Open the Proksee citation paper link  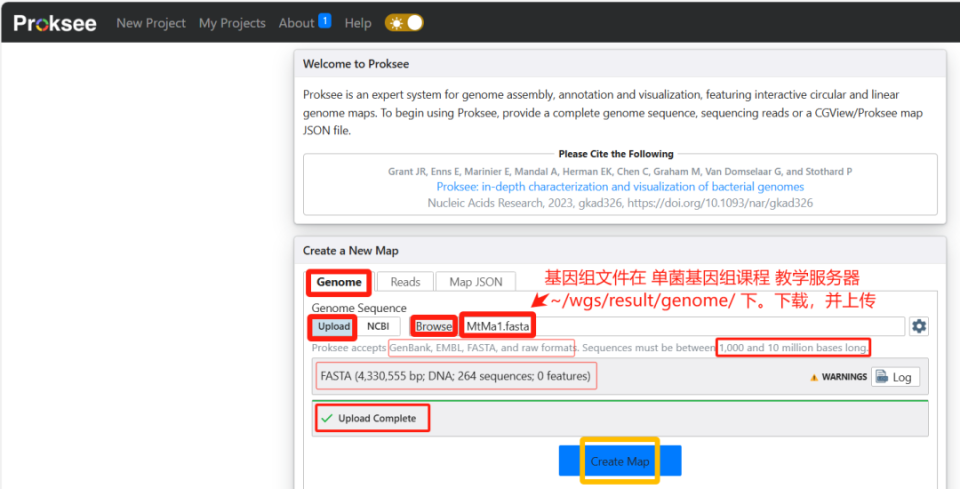(x=620, y=187)
